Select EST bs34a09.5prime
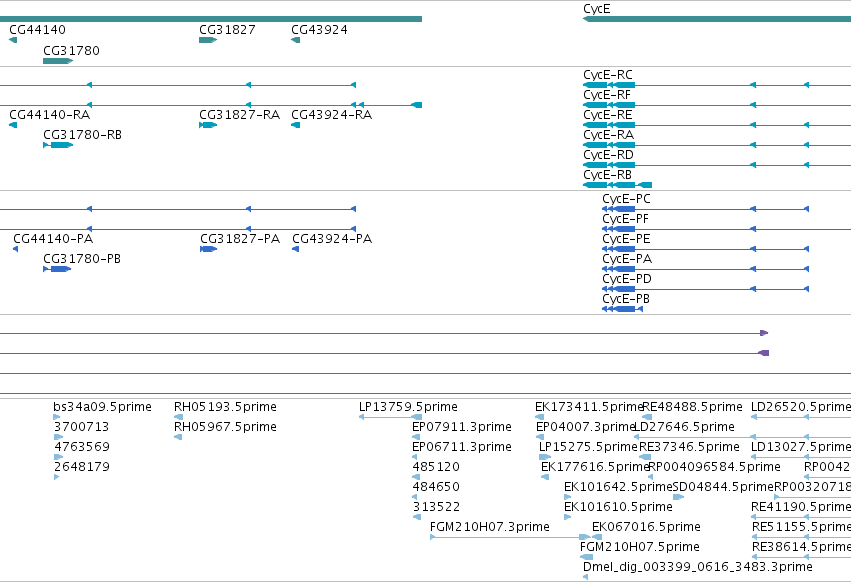Screen dimensions: 851x582 coord(102,407)
